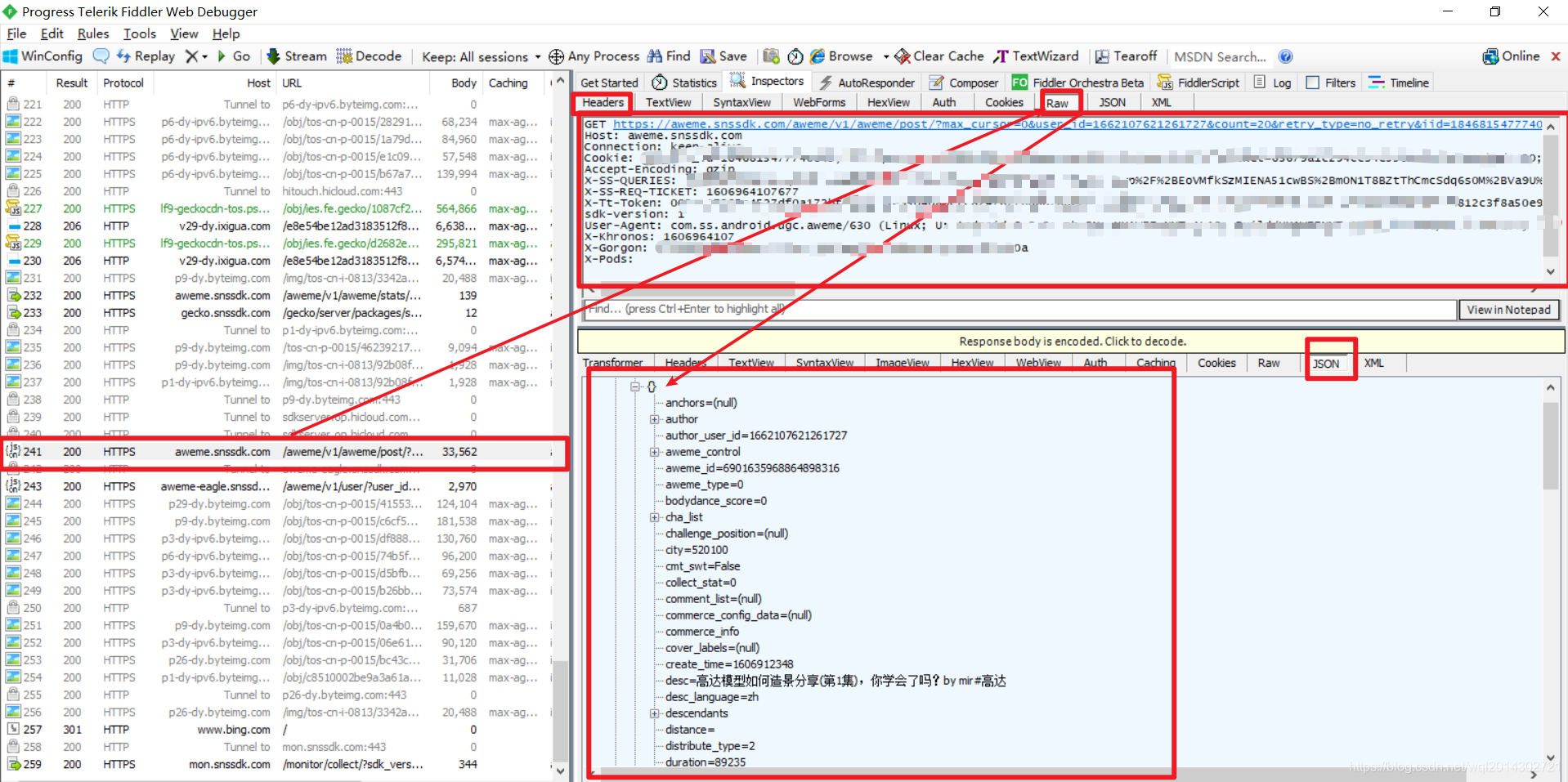Open Fiddler Orchestra Beta tab

1077,83
